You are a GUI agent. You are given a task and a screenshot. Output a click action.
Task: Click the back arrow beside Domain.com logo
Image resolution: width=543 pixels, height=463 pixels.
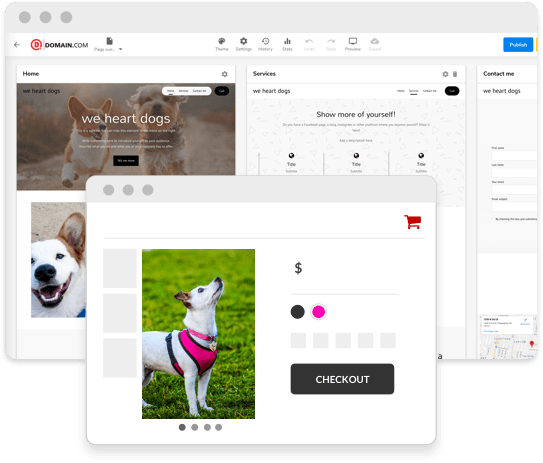click(17, 45)
